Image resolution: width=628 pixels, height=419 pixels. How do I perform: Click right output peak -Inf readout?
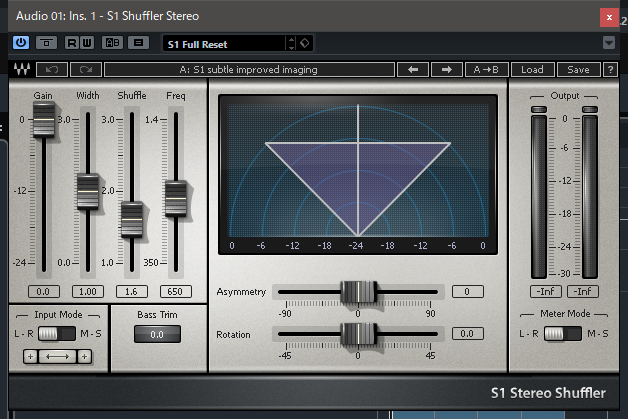(583, 291)
